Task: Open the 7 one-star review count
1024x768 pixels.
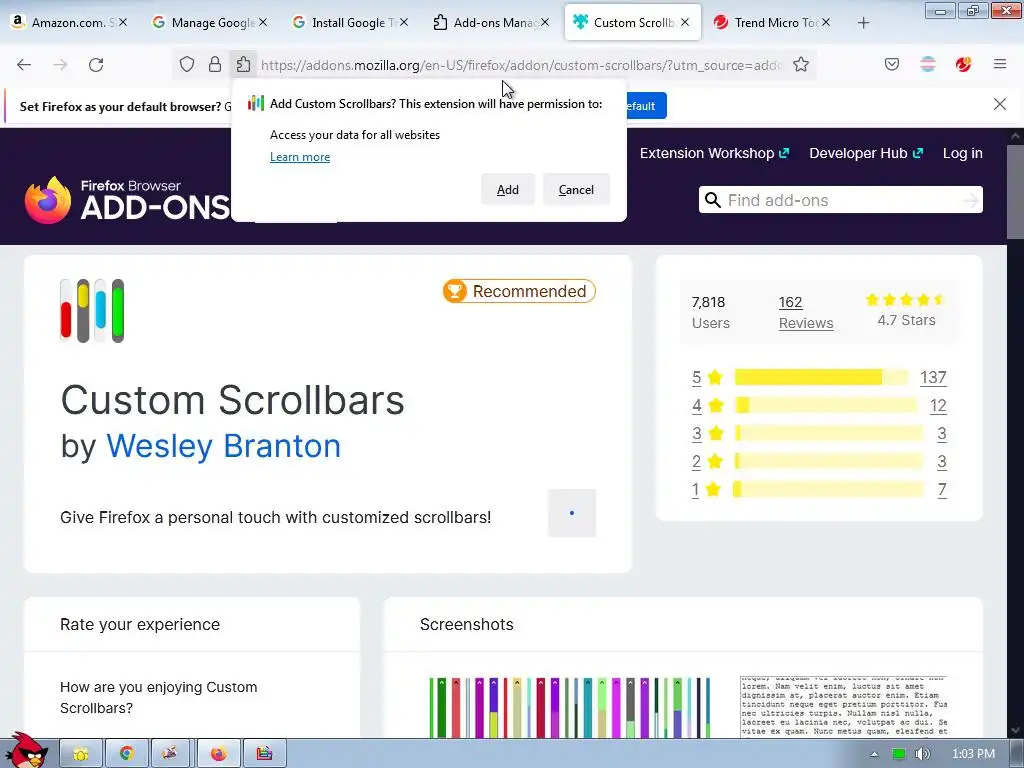Action: 942,489
